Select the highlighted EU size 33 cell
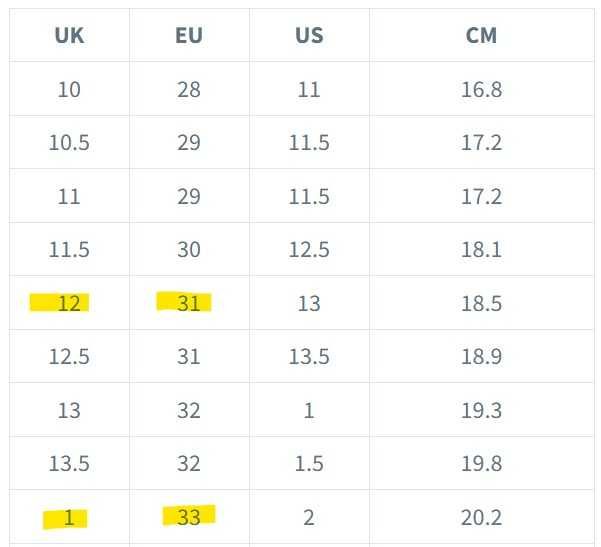This screenshot has width=601, height=547. pyautogui.click(x=189, y=517)
